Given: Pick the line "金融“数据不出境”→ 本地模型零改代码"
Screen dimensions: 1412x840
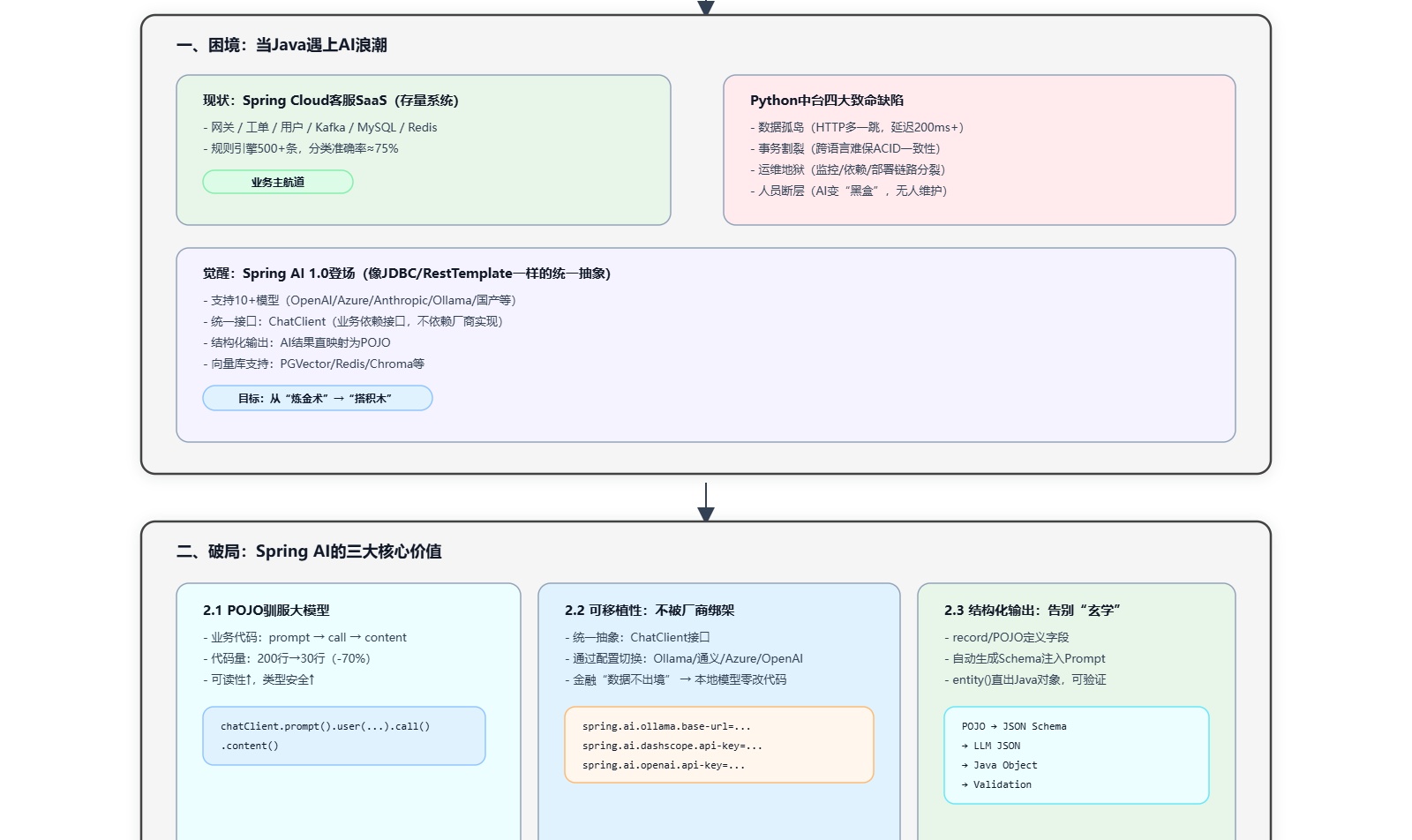Looking at the screenshot, I should point(676,679).
